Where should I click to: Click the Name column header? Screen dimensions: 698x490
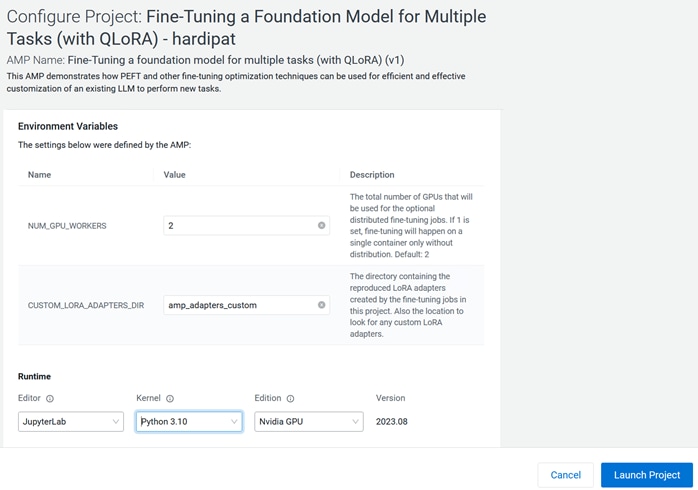[39, 175]
